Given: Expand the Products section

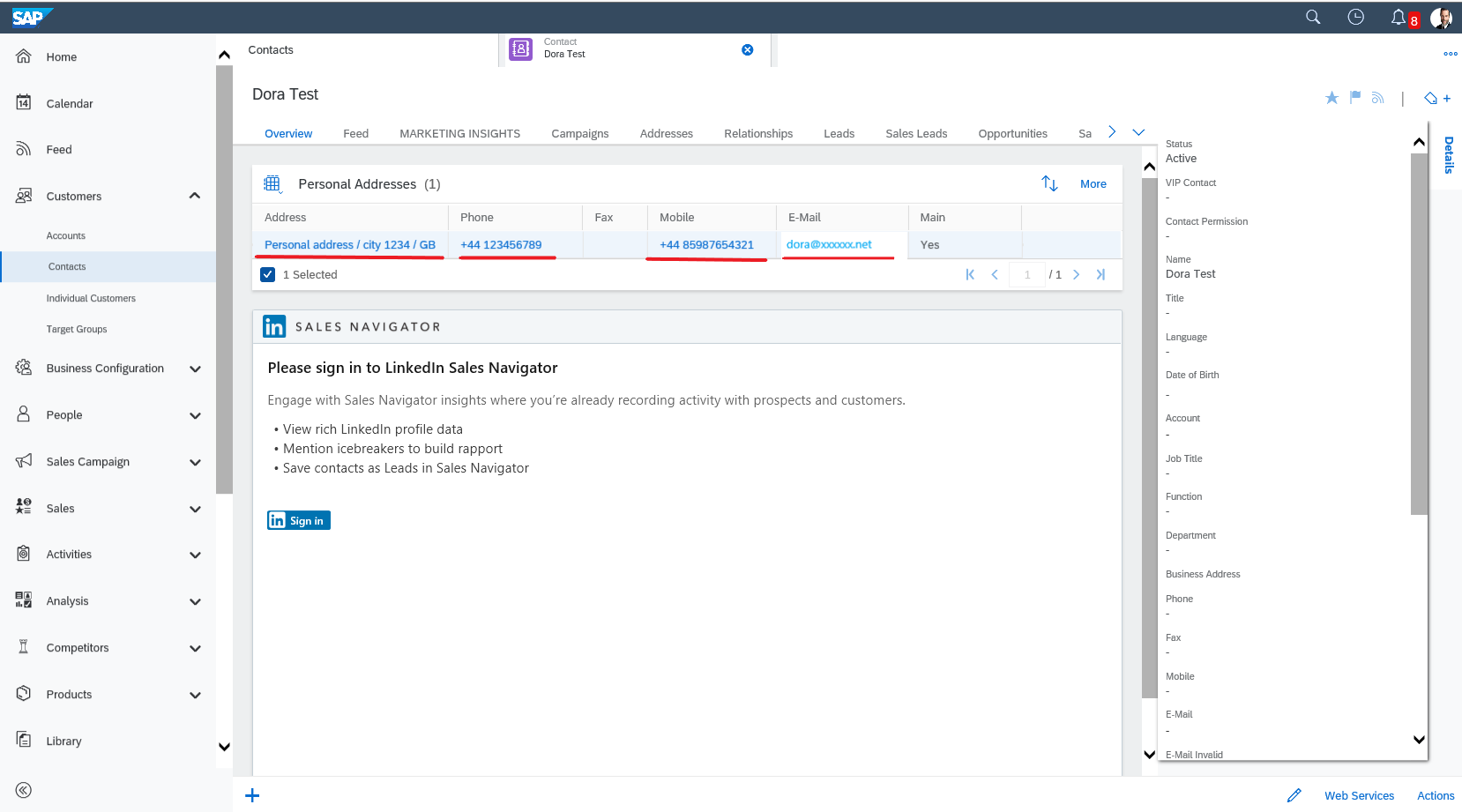Looking at the screenshot, I should [x=195, y=695].
